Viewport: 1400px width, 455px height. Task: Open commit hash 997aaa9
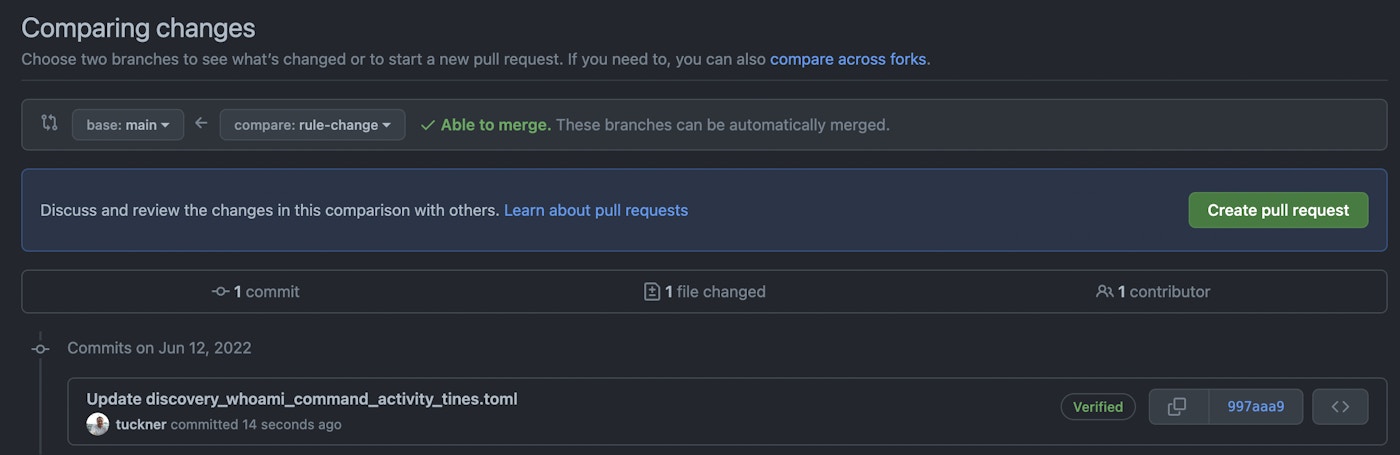pos(1255,407)
